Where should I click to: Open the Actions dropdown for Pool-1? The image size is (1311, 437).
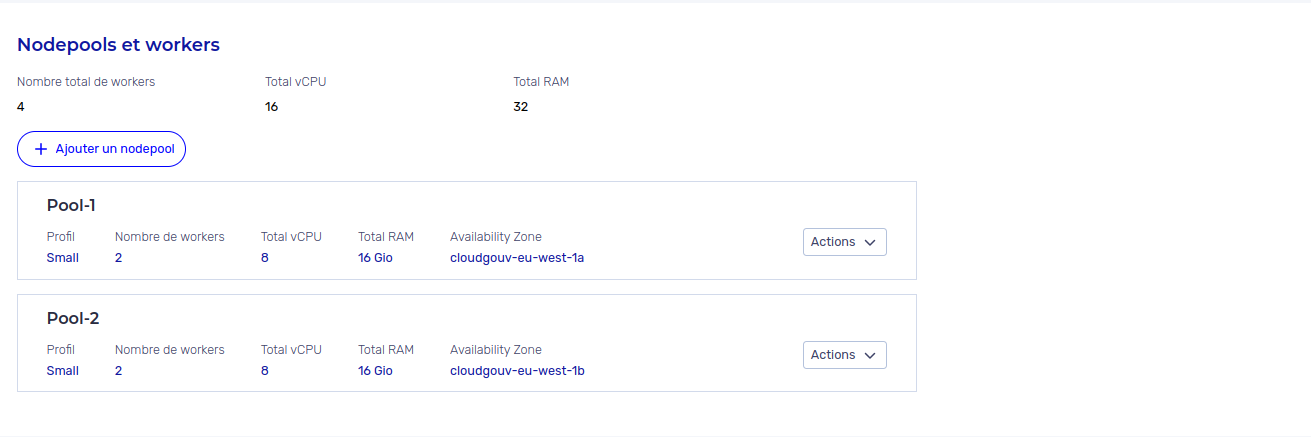[x=845, y=242]
